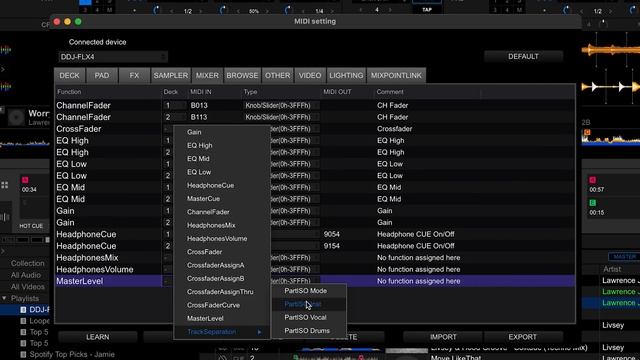The height and width of the screenshot is (360, 640).
Task: Click the DEFAULT button
Action: [x=523, y=56]
